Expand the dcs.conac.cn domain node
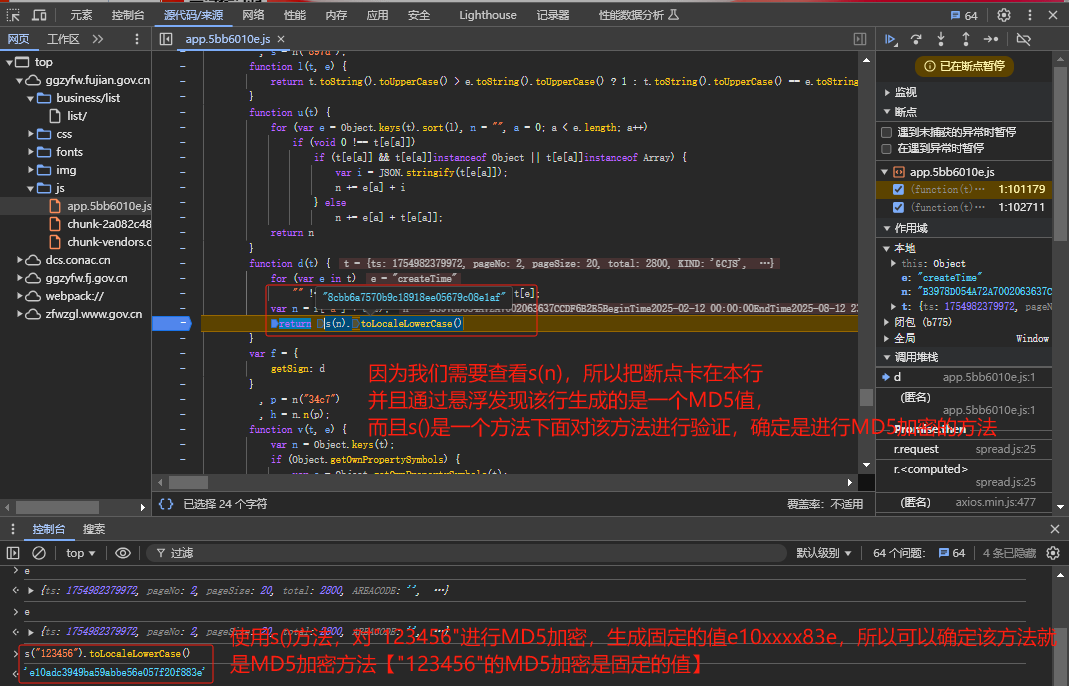The image size is (1069, 686). [20, 260]
